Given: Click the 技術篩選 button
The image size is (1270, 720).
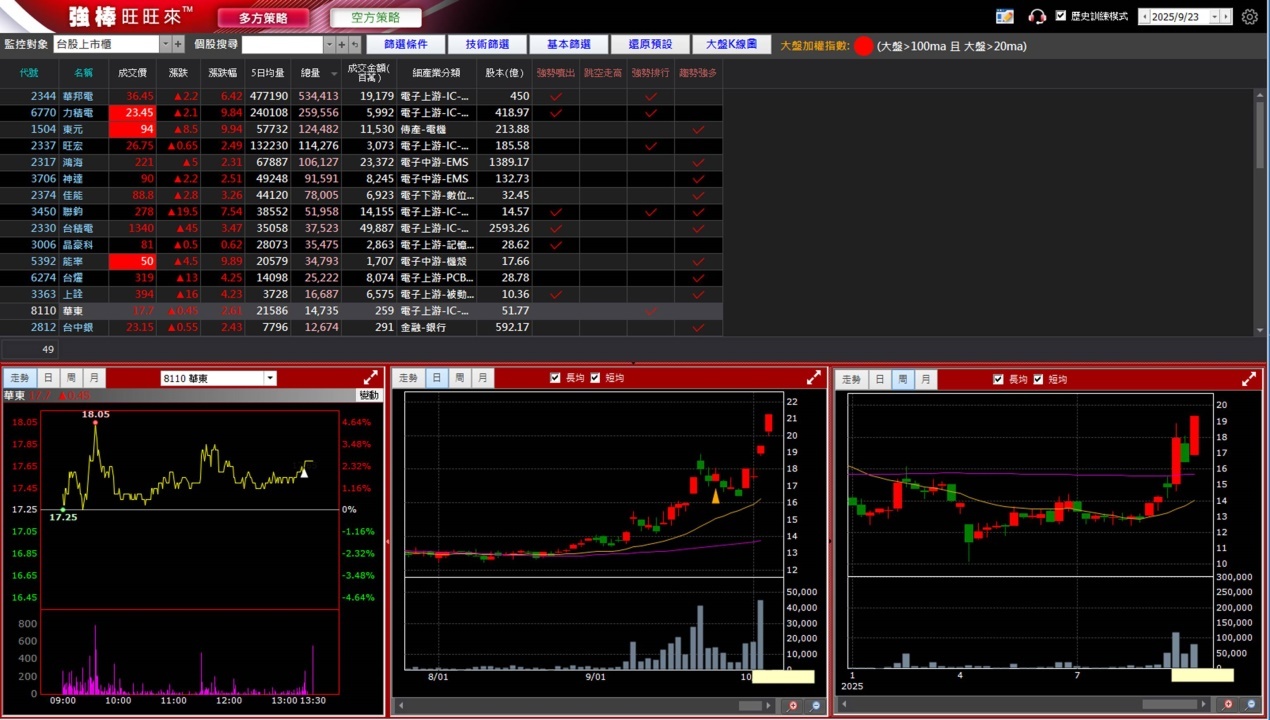Looking at the screenshot, I should [487, 45].
